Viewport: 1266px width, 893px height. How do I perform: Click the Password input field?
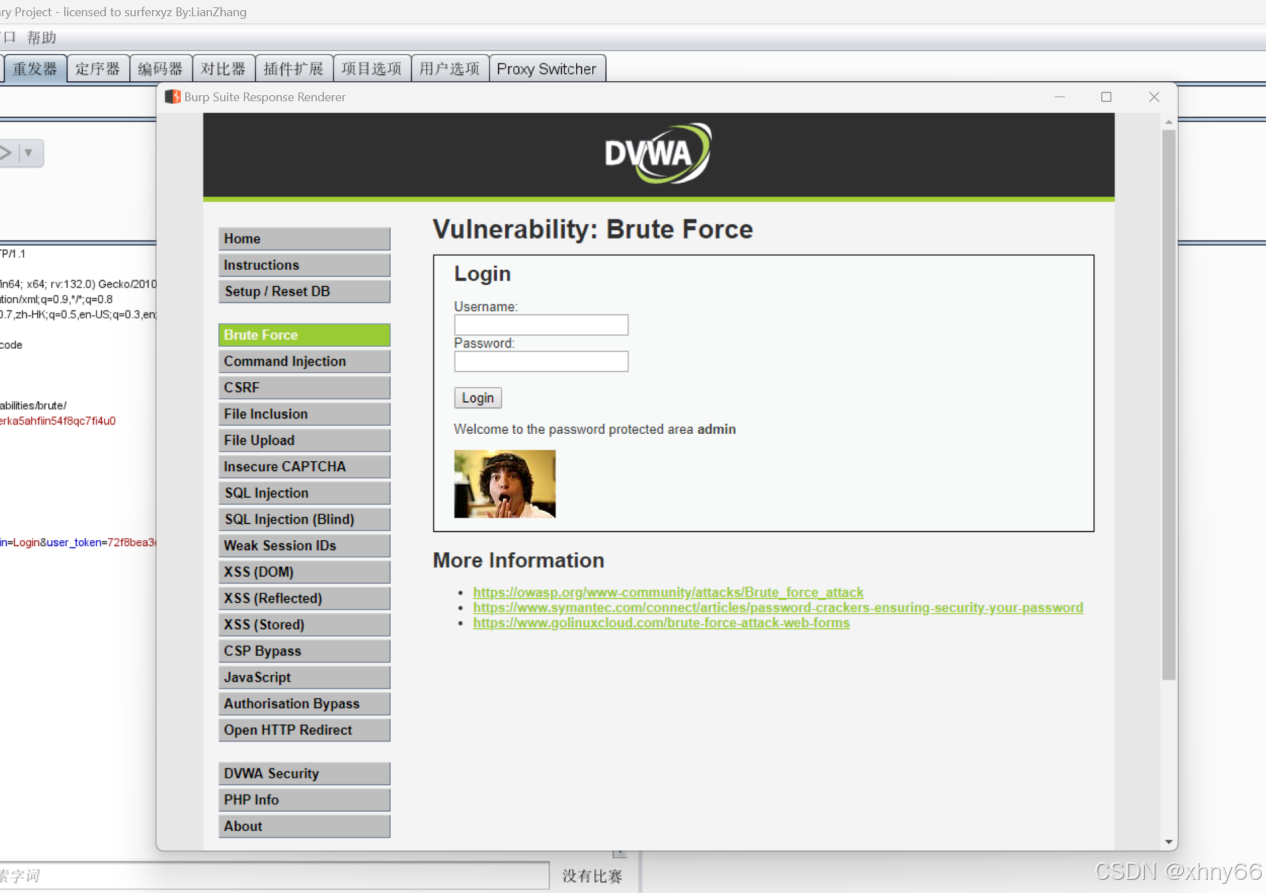coord(541,361)
